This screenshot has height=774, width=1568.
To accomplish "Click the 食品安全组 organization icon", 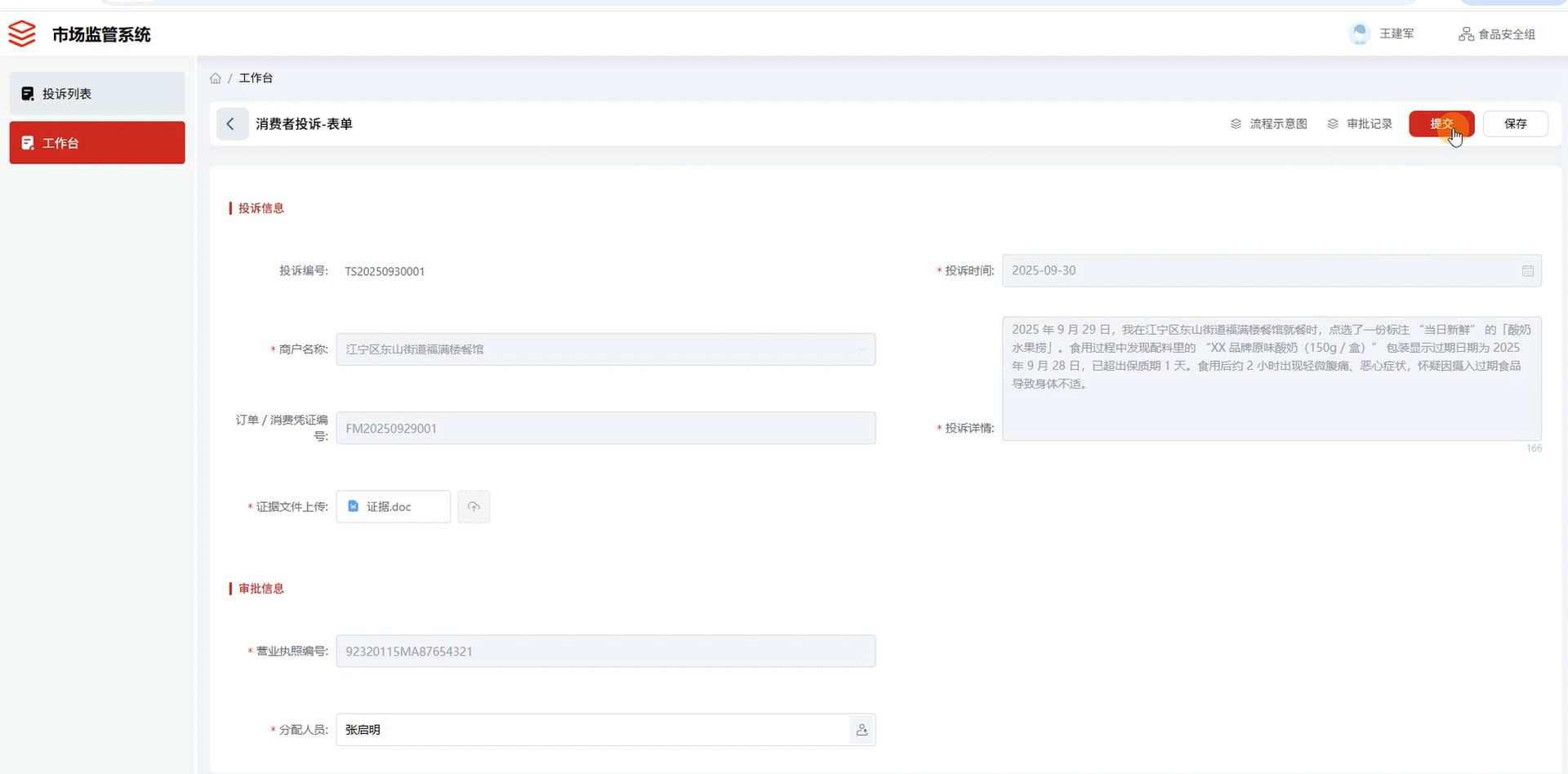I will pos(1466,34).
